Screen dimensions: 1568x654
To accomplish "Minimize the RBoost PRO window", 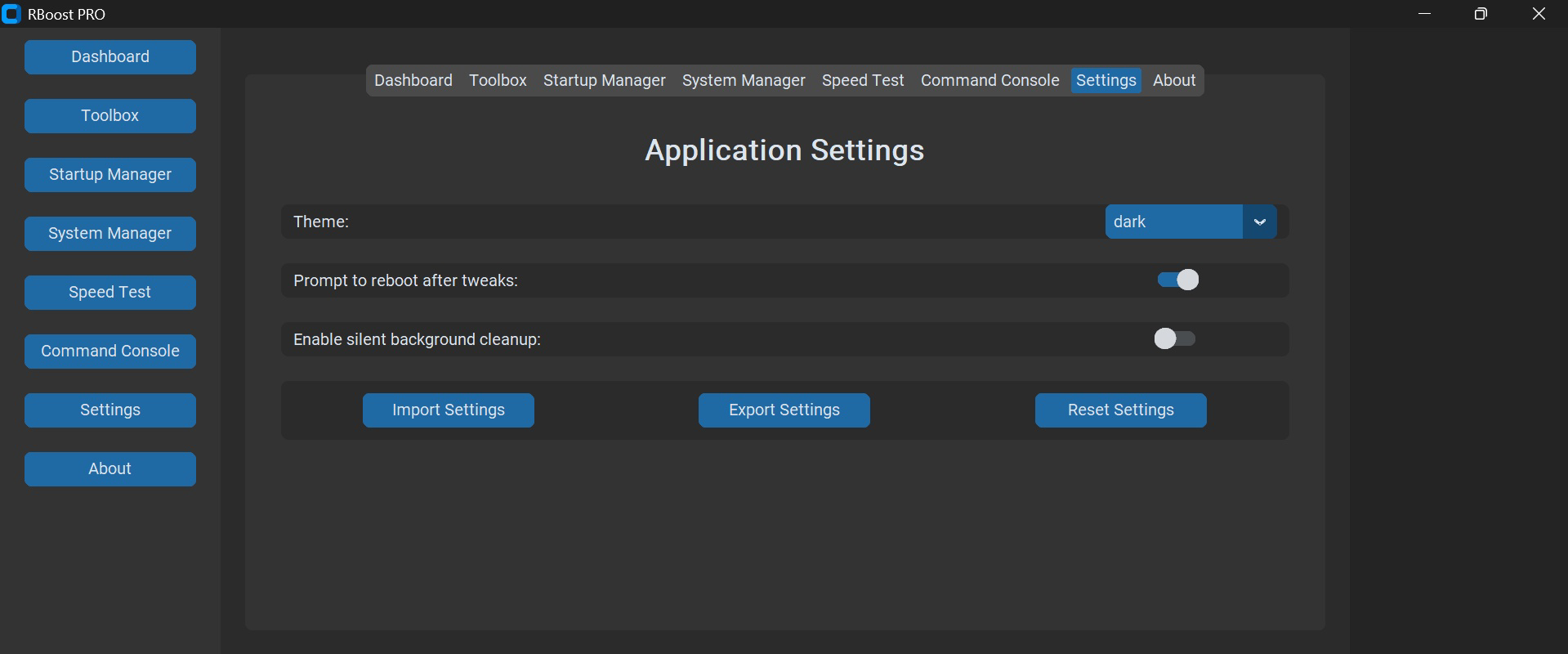I will pyautogui.click(x=1425, y=14).
